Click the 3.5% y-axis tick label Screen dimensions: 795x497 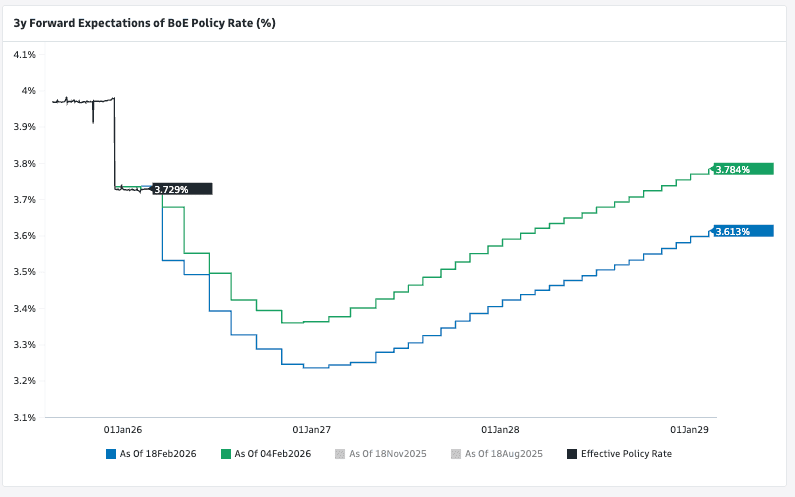pyautogui.click(x=24, y=272)
